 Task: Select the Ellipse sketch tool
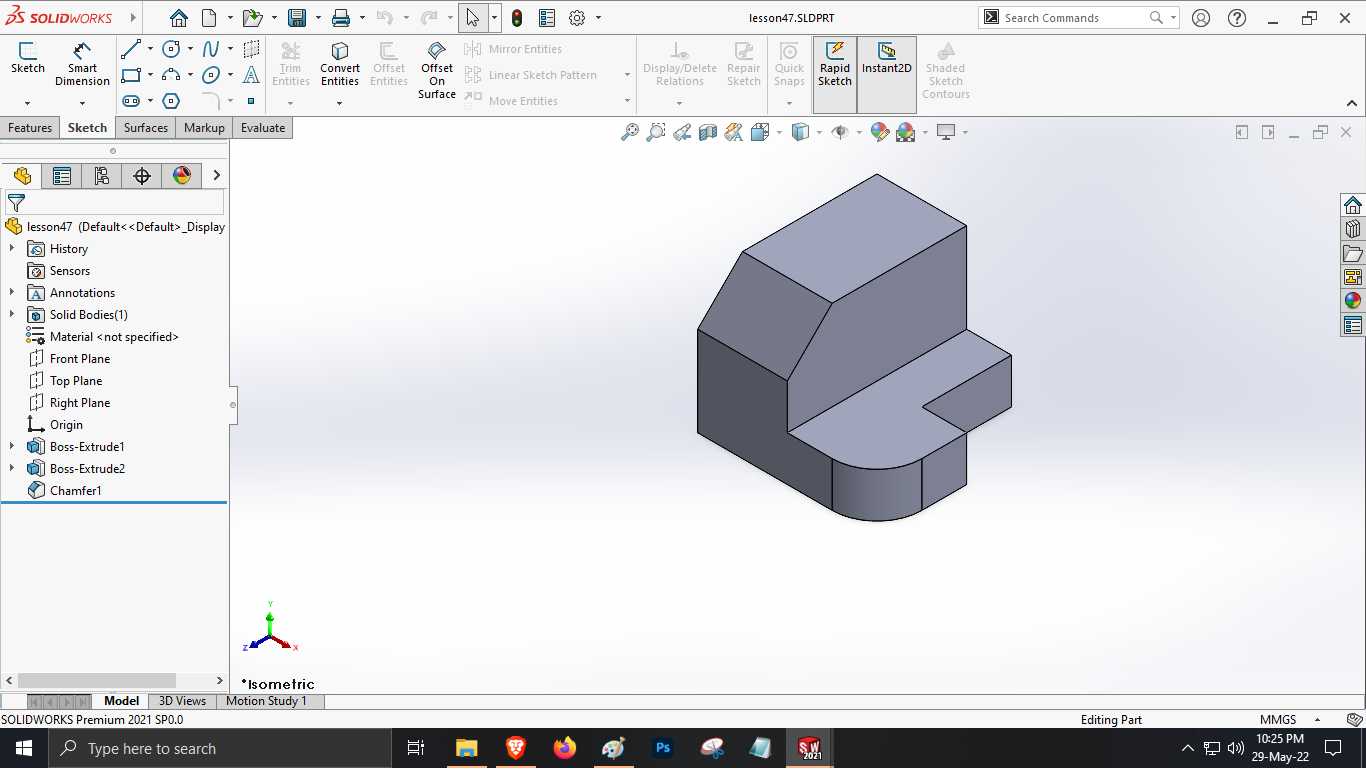pos(211,75)
